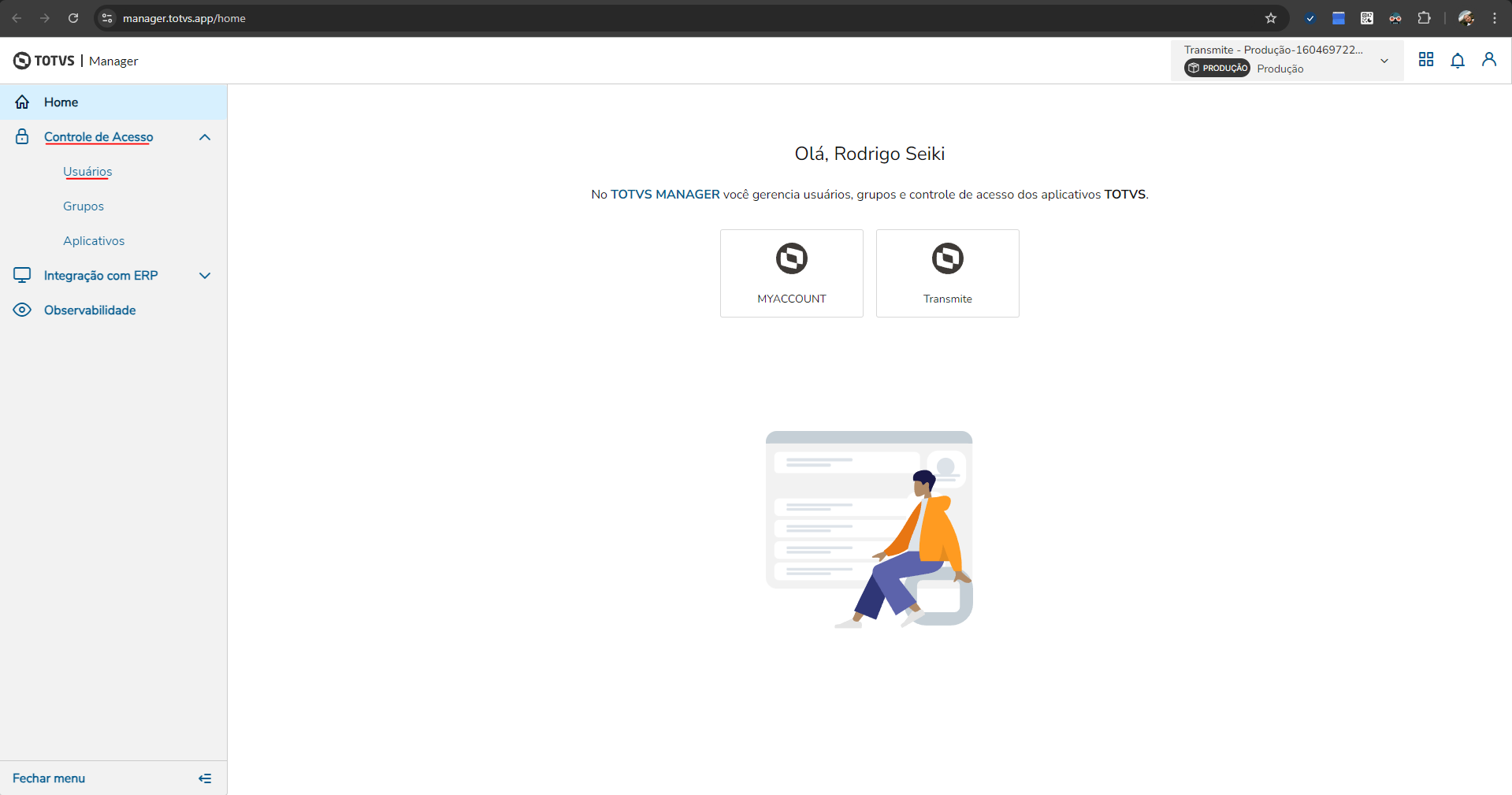Click browser back arrow
Image resolution: width=1512 pixels, height=795 pixels.
pyautogui.click(x=17, y=18)
